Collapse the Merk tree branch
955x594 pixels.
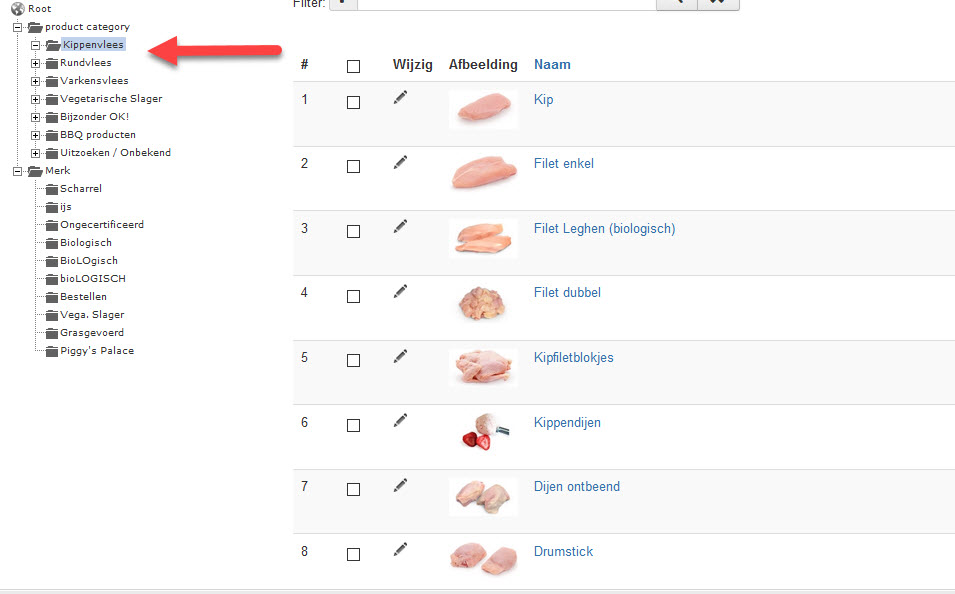coord(18,171)
